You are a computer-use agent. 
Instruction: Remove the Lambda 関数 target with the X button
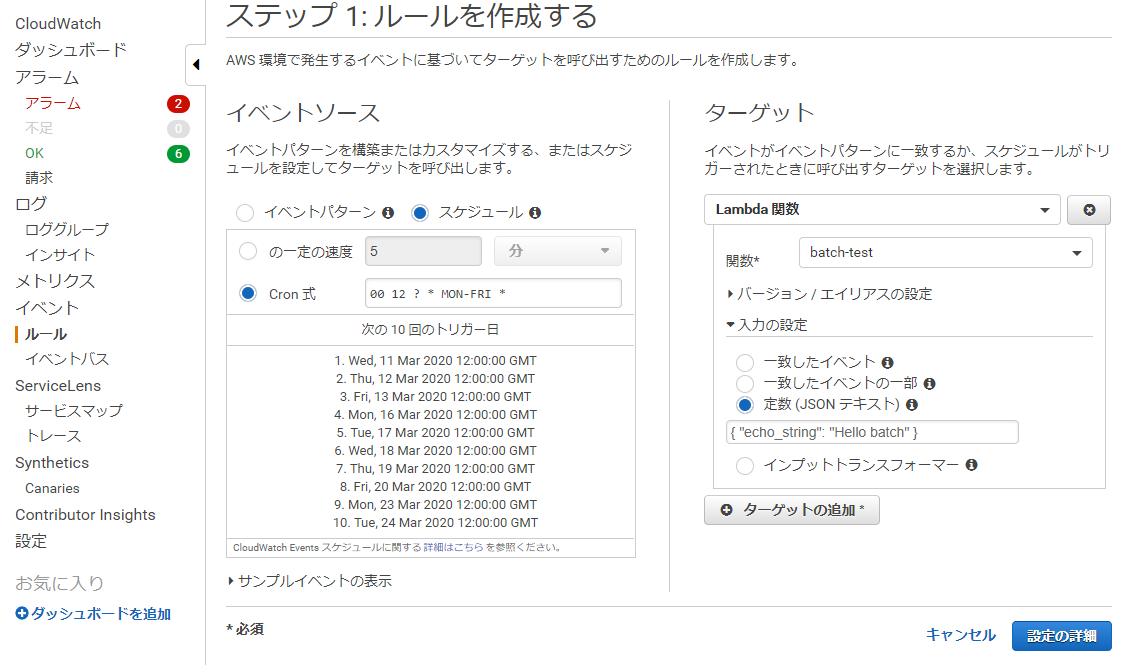1089,209
